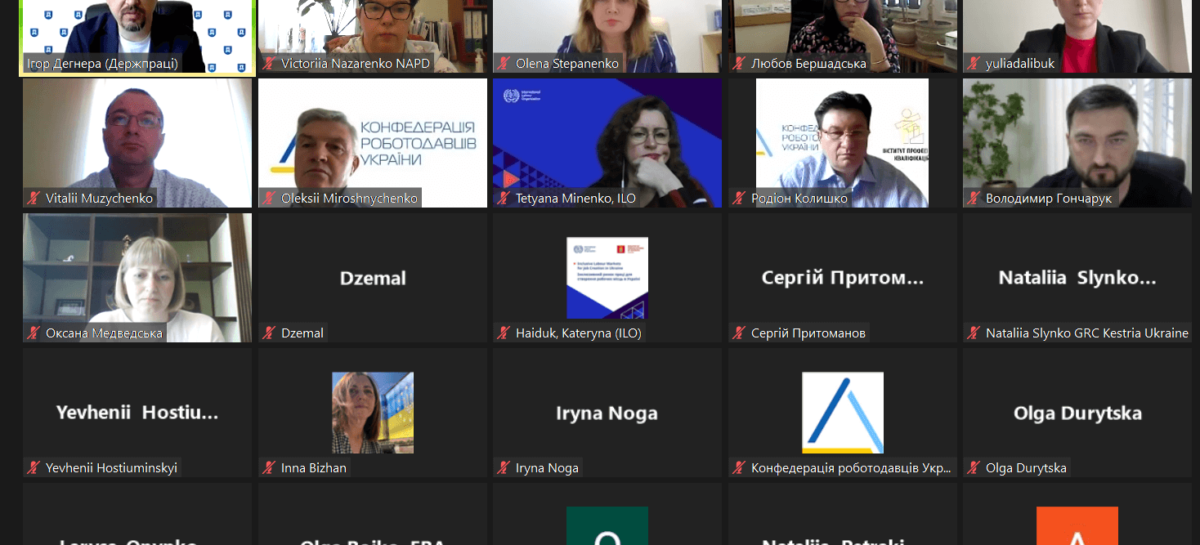Click muted mic icon next to Сергій Притоманов label
Image resolution: width=1200 pixels, height=545 pixels.
pyautogui.click(x=739, y=333)
